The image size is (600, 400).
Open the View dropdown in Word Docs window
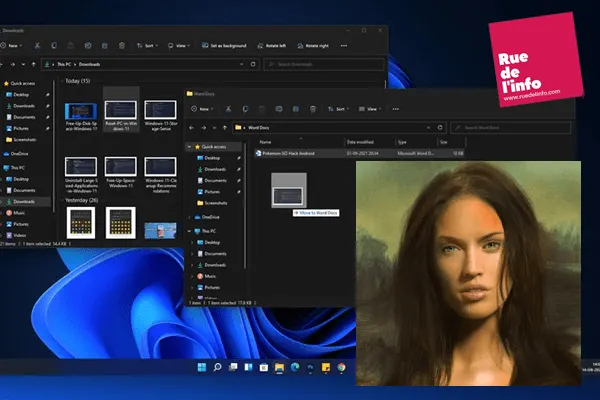coord(370,109)
